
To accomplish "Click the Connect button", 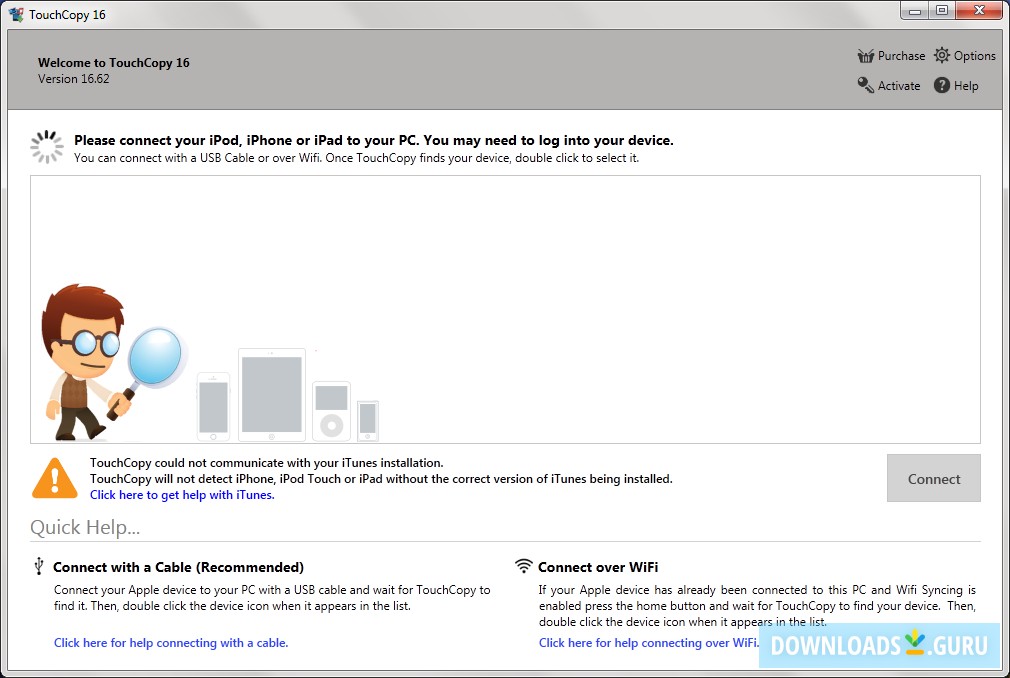I will point(933,478).
